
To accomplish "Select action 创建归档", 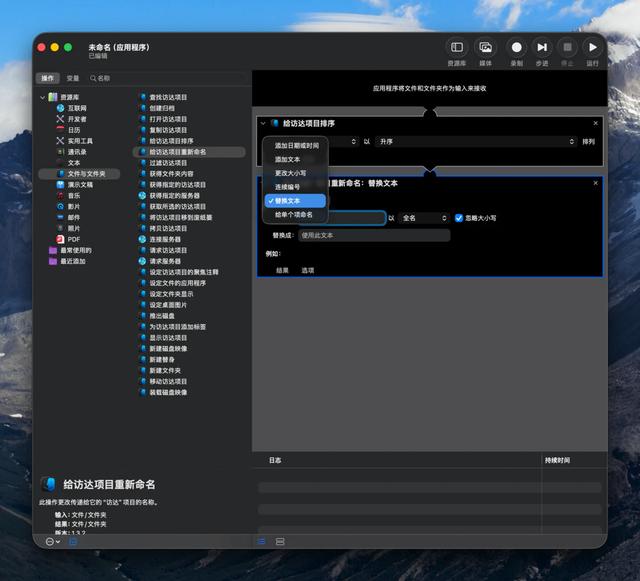I will 162,108.
